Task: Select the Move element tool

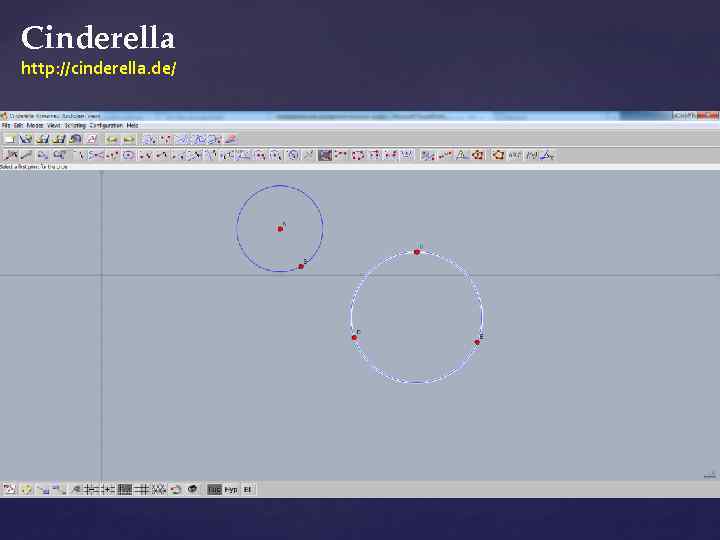Action: 10,155
